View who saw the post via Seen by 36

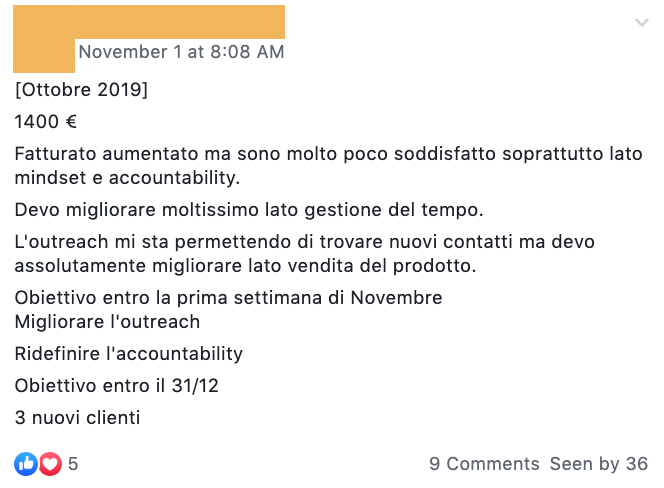click(x=599, y=463)
